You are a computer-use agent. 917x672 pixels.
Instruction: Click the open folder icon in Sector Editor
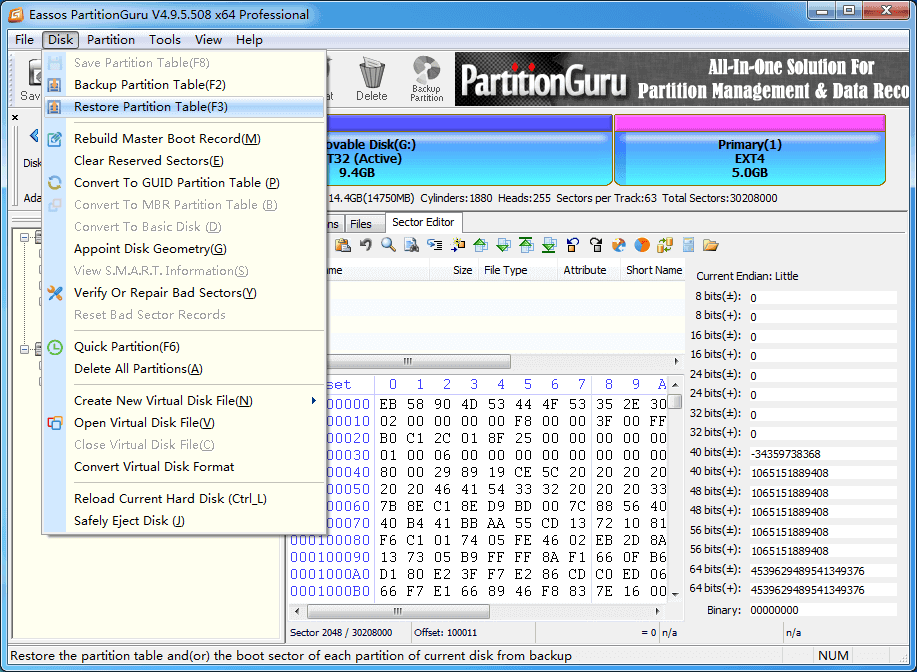[x=711, y=245]
